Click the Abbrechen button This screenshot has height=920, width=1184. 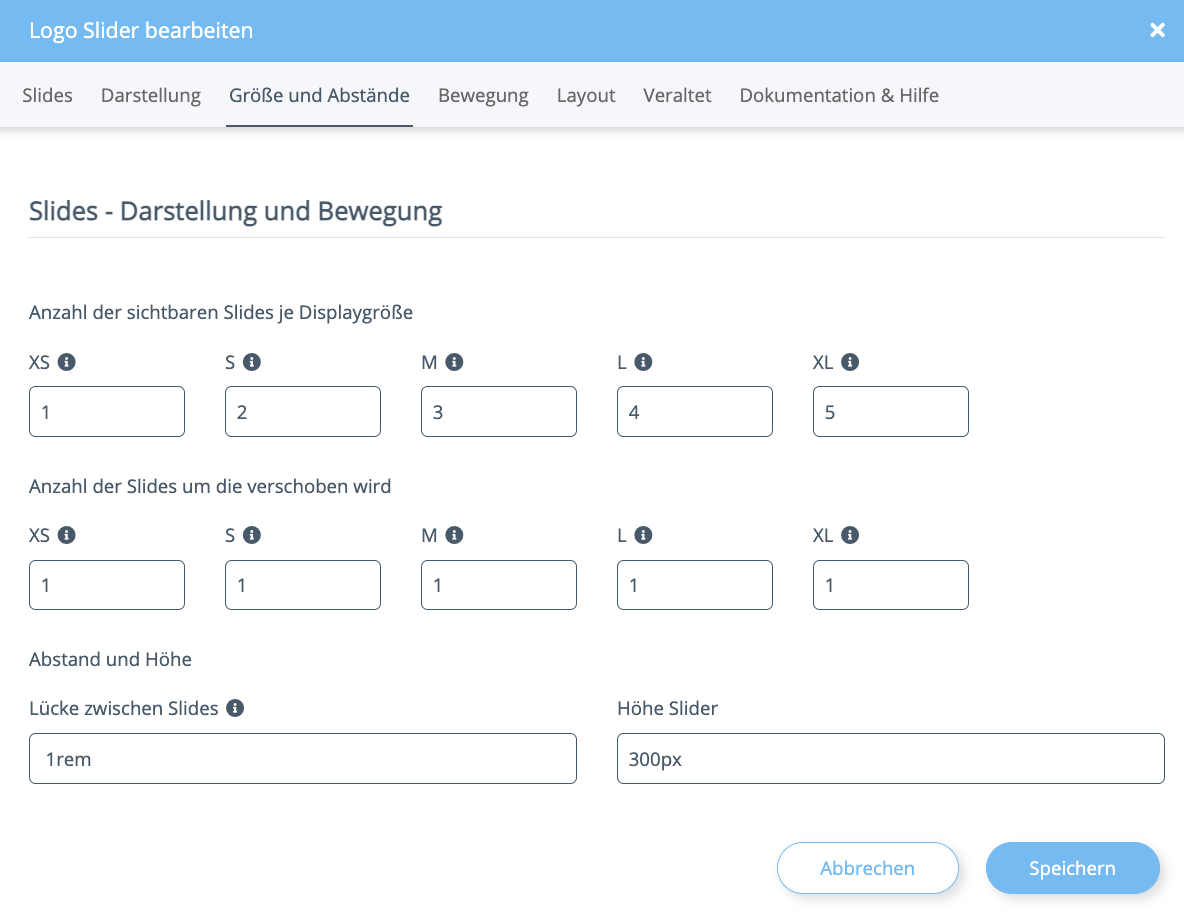(868, 868)
